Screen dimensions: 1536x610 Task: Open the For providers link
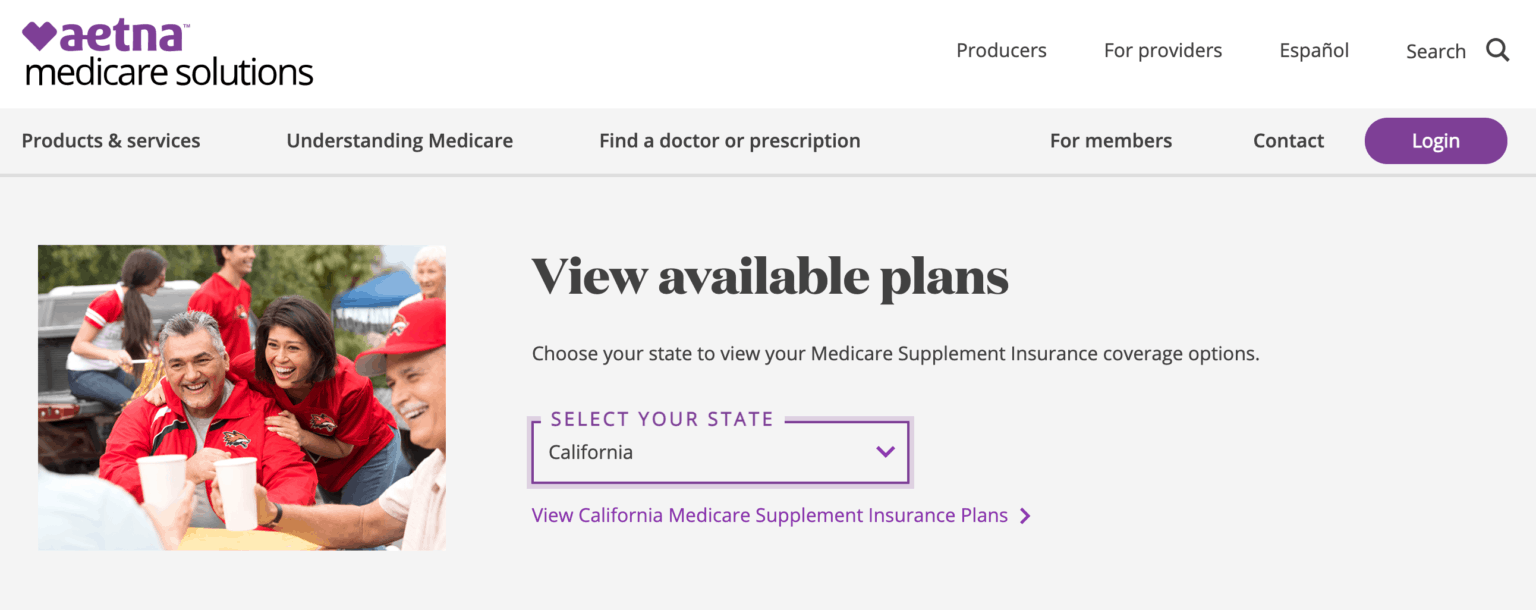pos(1162,50)
